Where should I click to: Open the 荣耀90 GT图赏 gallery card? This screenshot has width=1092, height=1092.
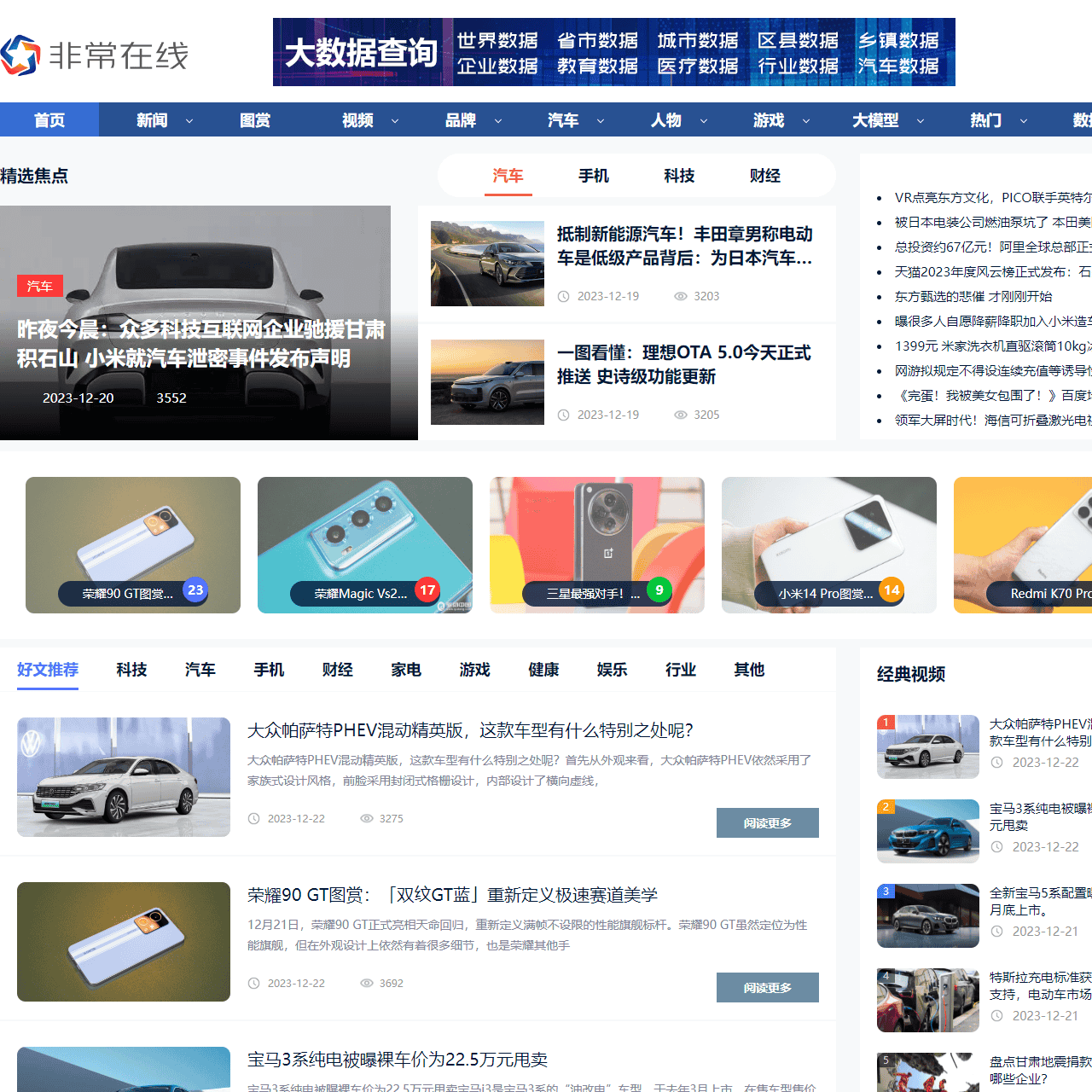pyautogui.click(x=133, y=545)
